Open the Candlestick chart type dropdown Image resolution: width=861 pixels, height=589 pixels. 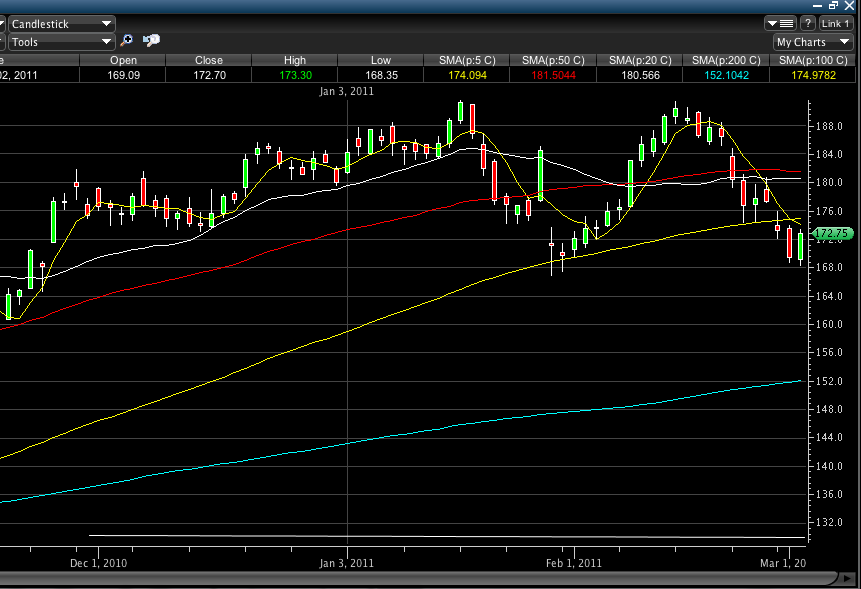(61, 23)
